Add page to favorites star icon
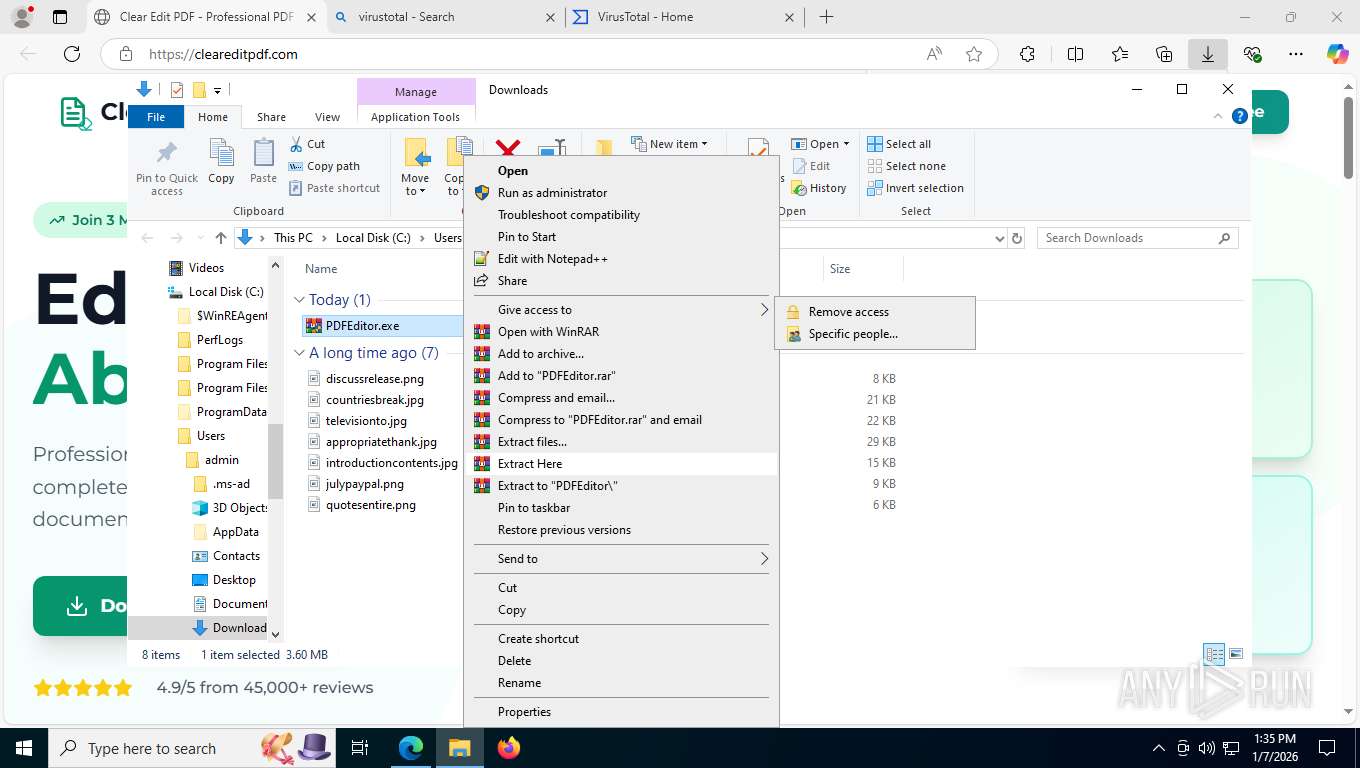 [x=974, y=54]
